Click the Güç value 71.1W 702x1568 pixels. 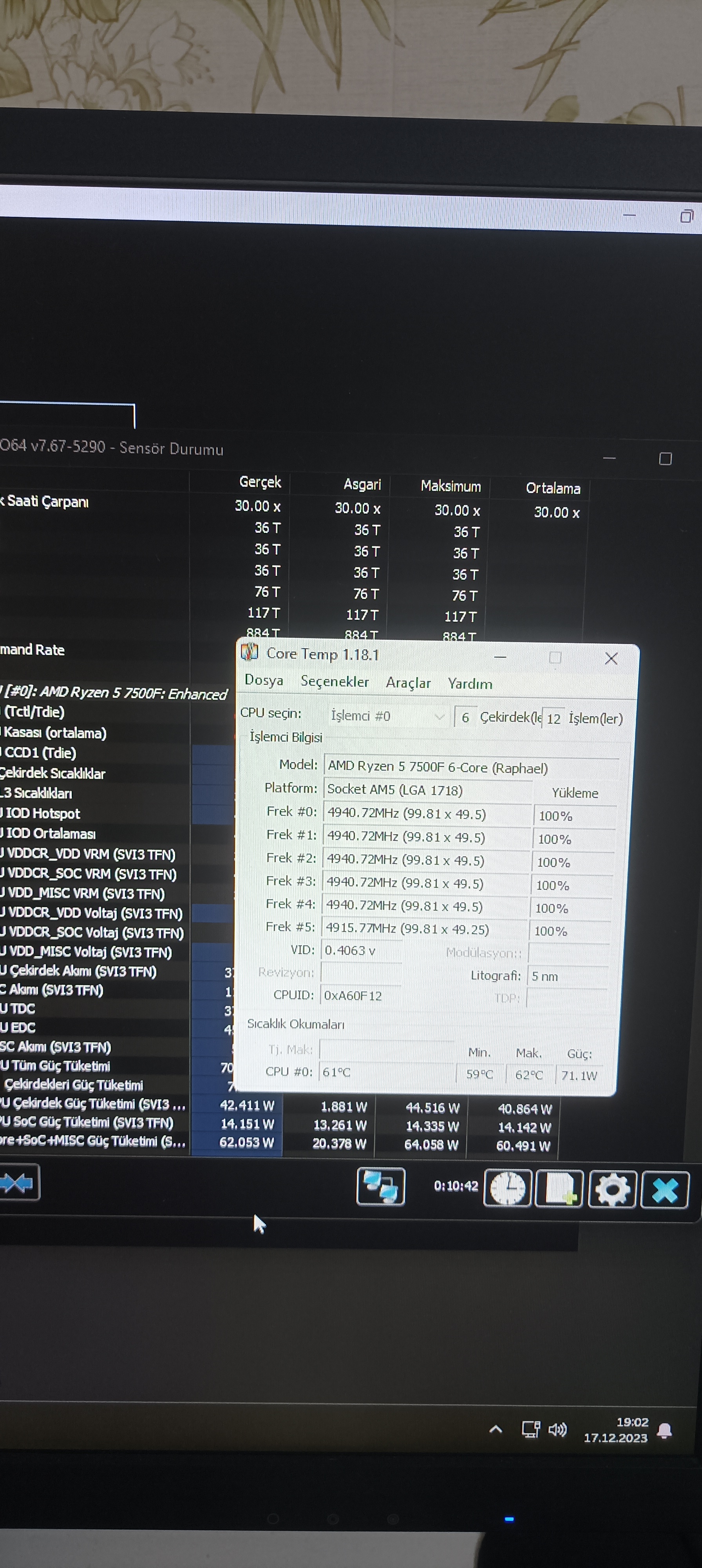(580, 1076)
